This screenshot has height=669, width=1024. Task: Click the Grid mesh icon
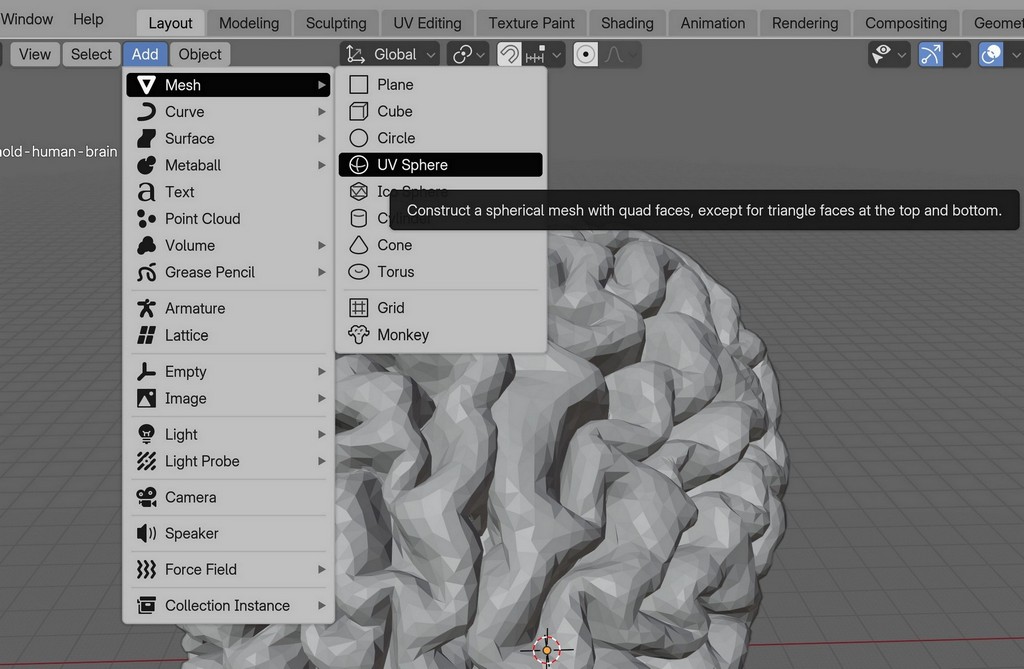pyautogui.click(x=359, y=308)
